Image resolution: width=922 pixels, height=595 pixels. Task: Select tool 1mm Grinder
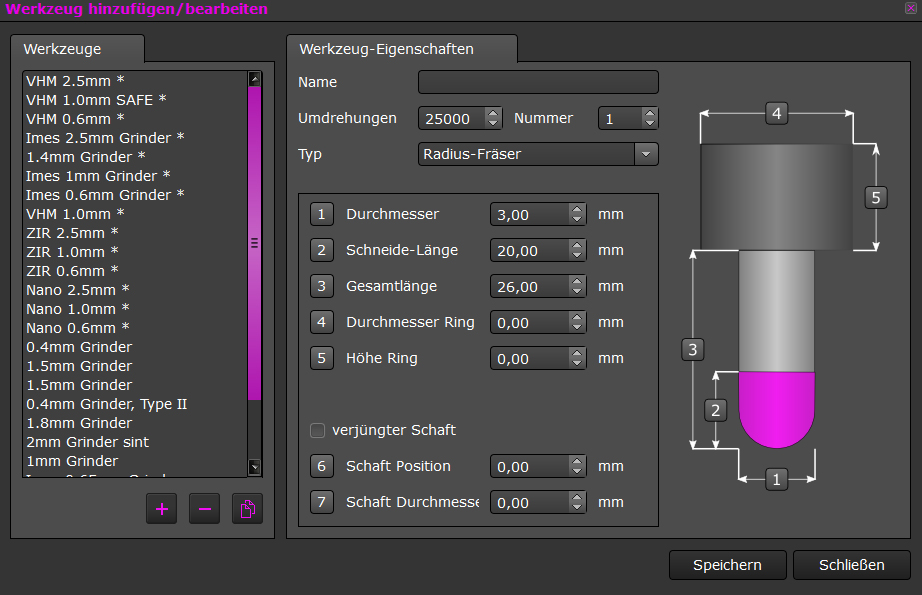coord(135,461)
